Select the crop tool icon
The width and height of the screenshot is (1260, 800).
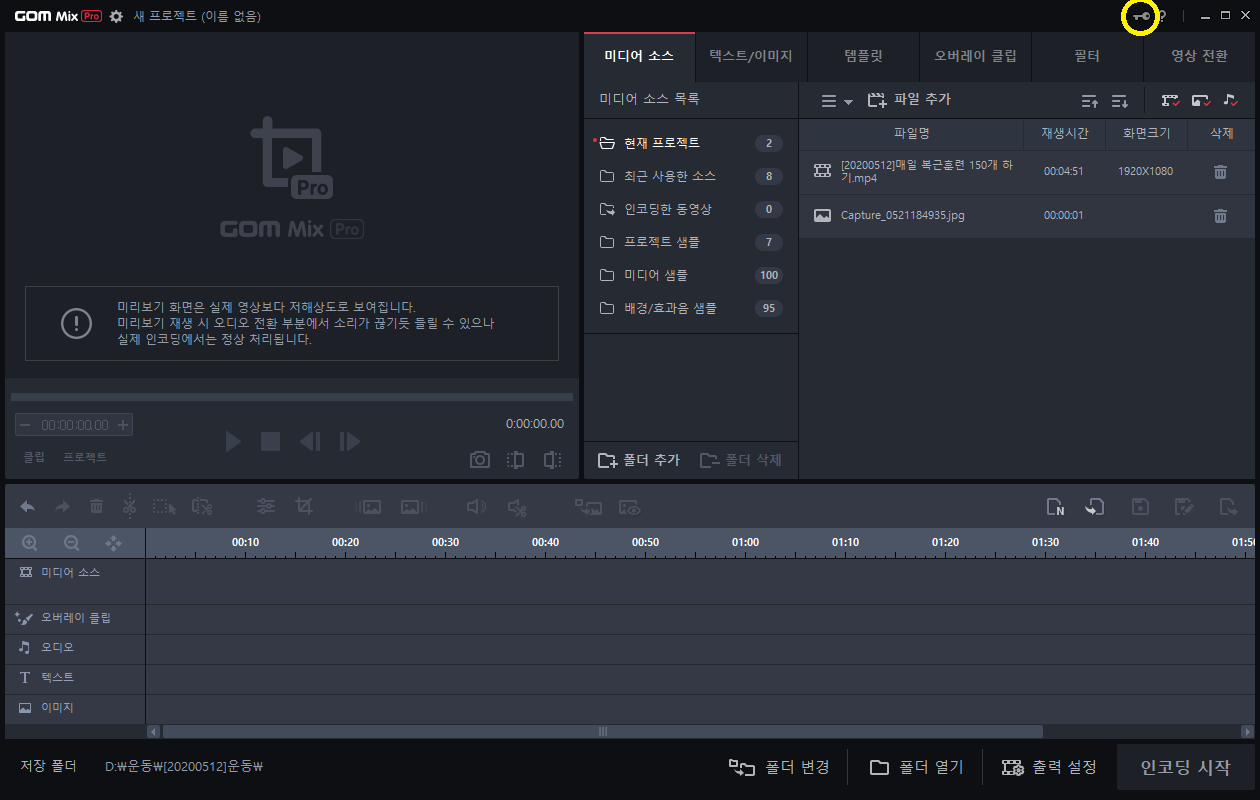tap(304, 507)
